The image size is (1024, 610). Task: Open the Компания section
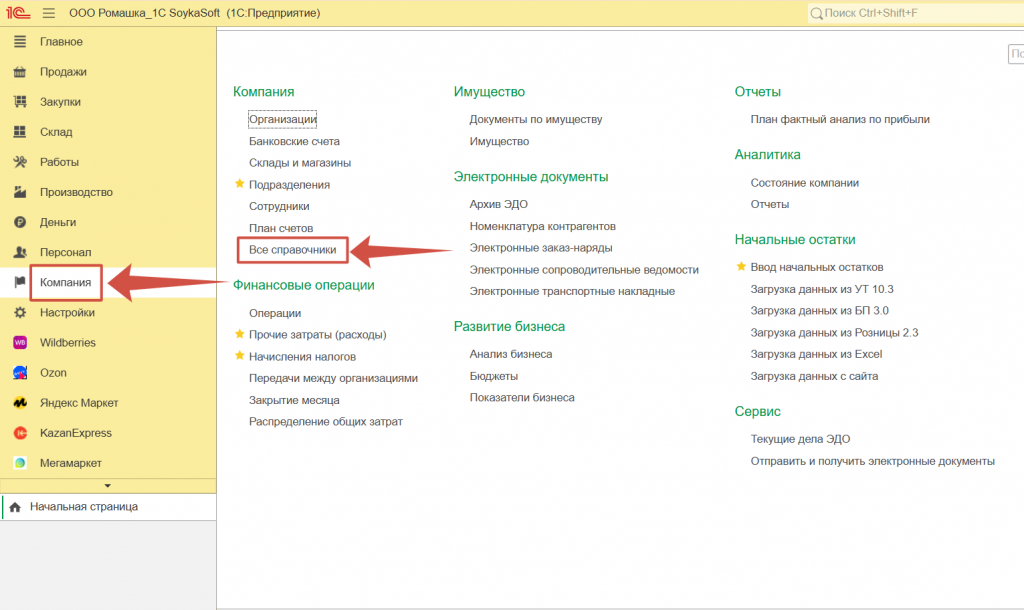pyautogui.click(x=66, y=283)
